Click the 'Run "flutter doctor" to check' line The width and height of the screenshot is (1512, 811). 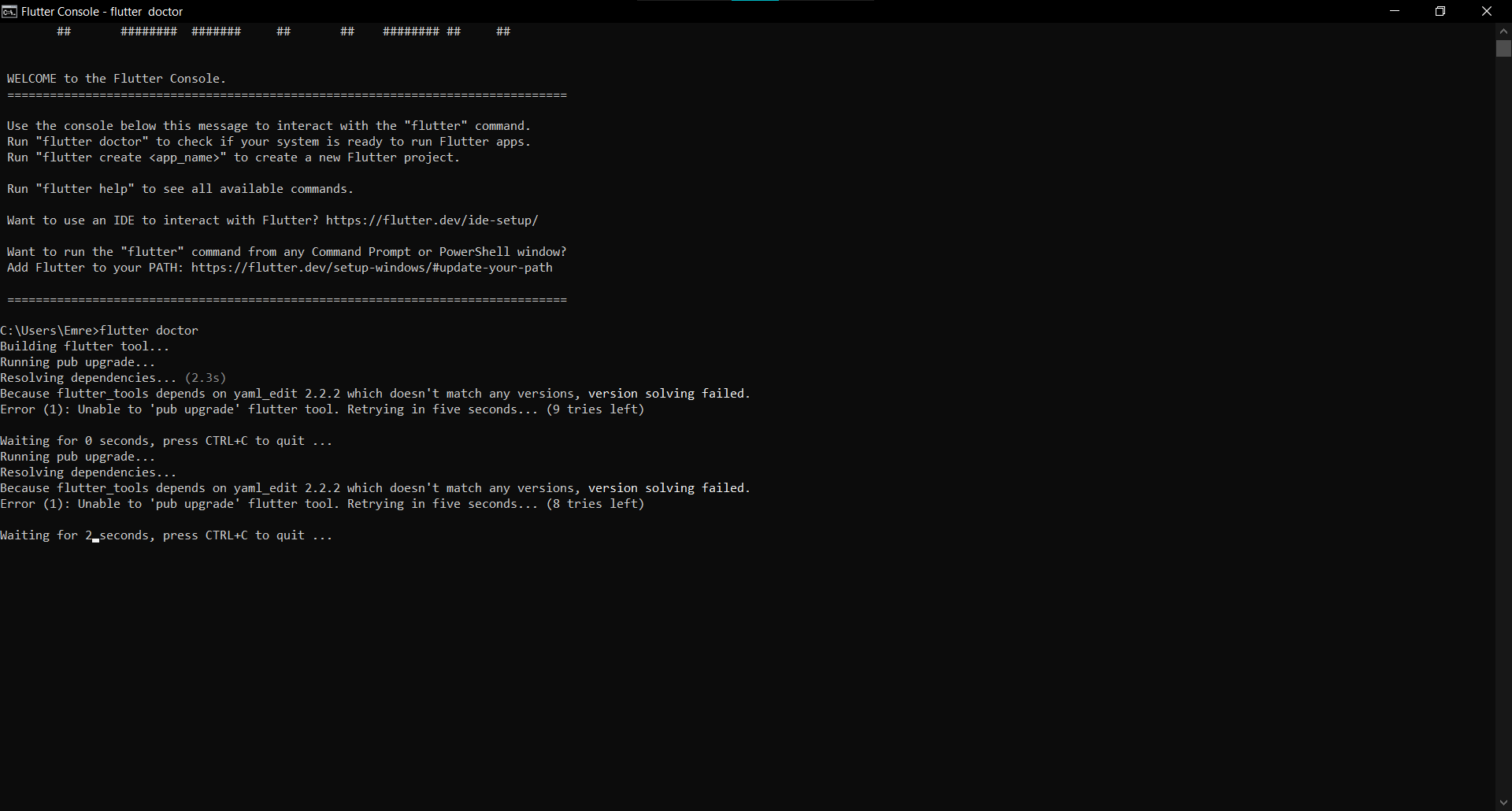coord(269,142)
